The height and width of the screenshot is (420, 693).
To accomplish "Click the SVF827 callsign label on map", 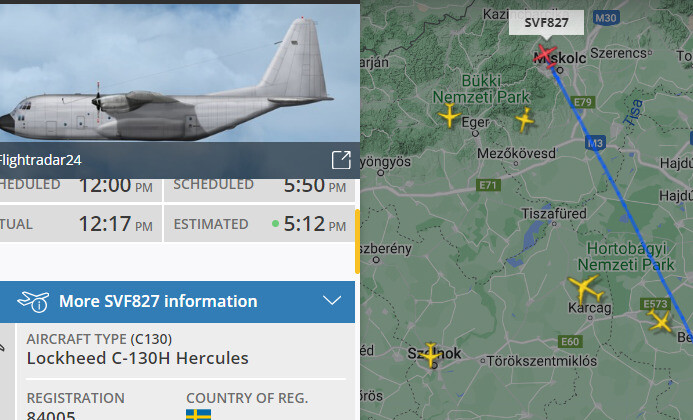I will 546,23.
